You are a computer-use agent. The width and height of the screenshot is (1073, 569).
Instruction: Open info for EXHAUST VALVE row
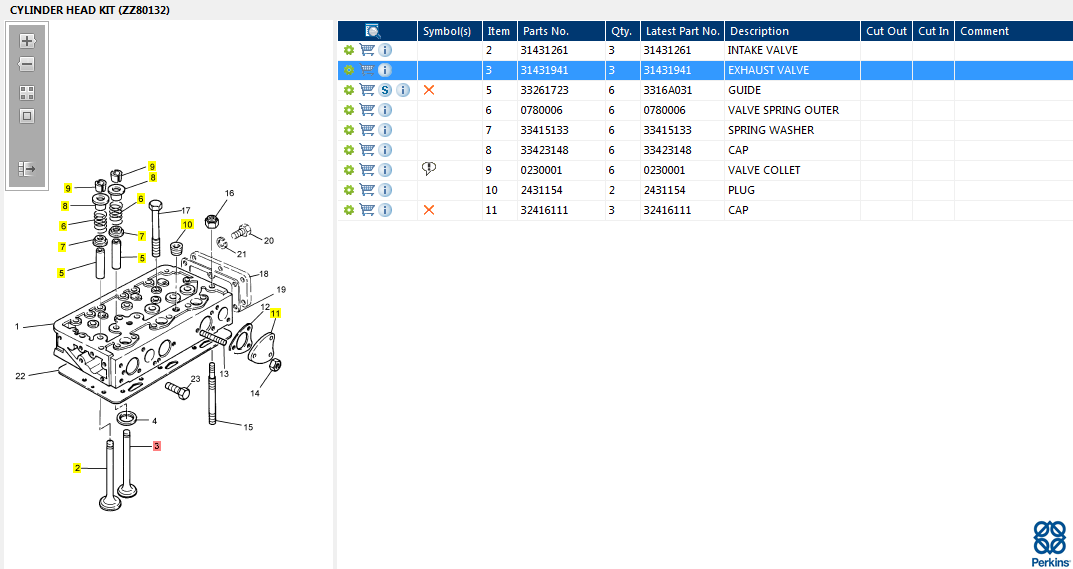[385, 70]
